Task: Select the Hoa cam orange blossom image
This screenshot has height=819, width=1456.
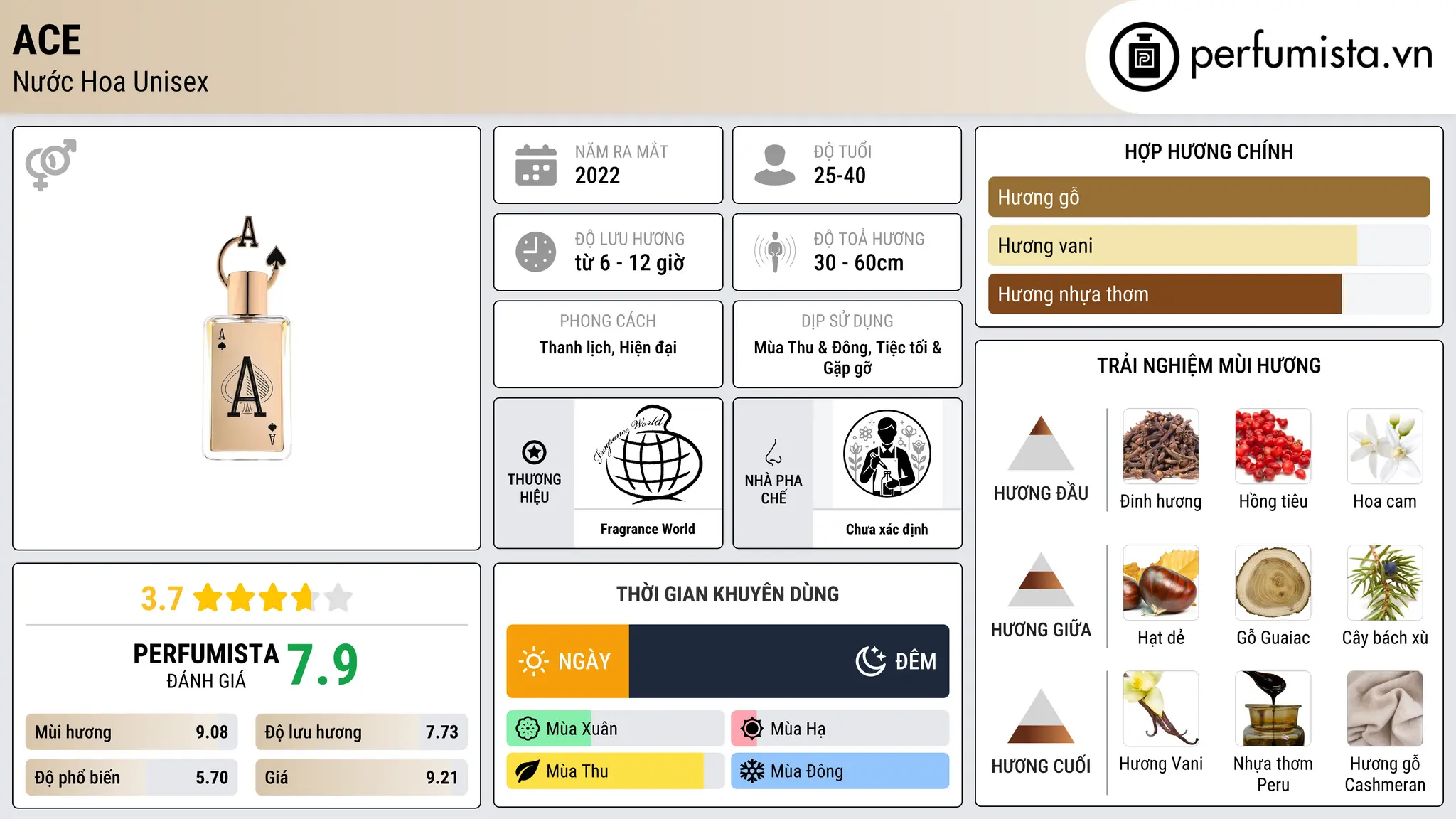Action: [1385, 446]
